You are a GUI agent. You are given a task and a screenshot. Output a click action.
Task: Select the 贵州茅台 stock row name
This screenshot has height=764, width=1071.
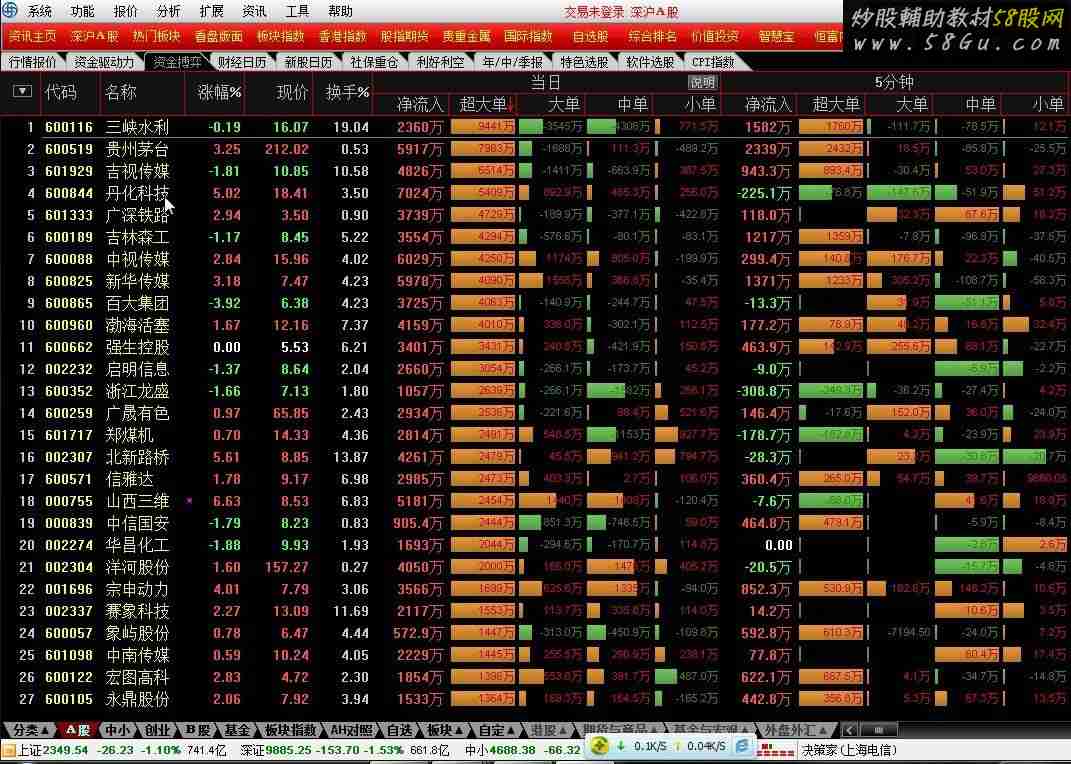tap(137, 149)
